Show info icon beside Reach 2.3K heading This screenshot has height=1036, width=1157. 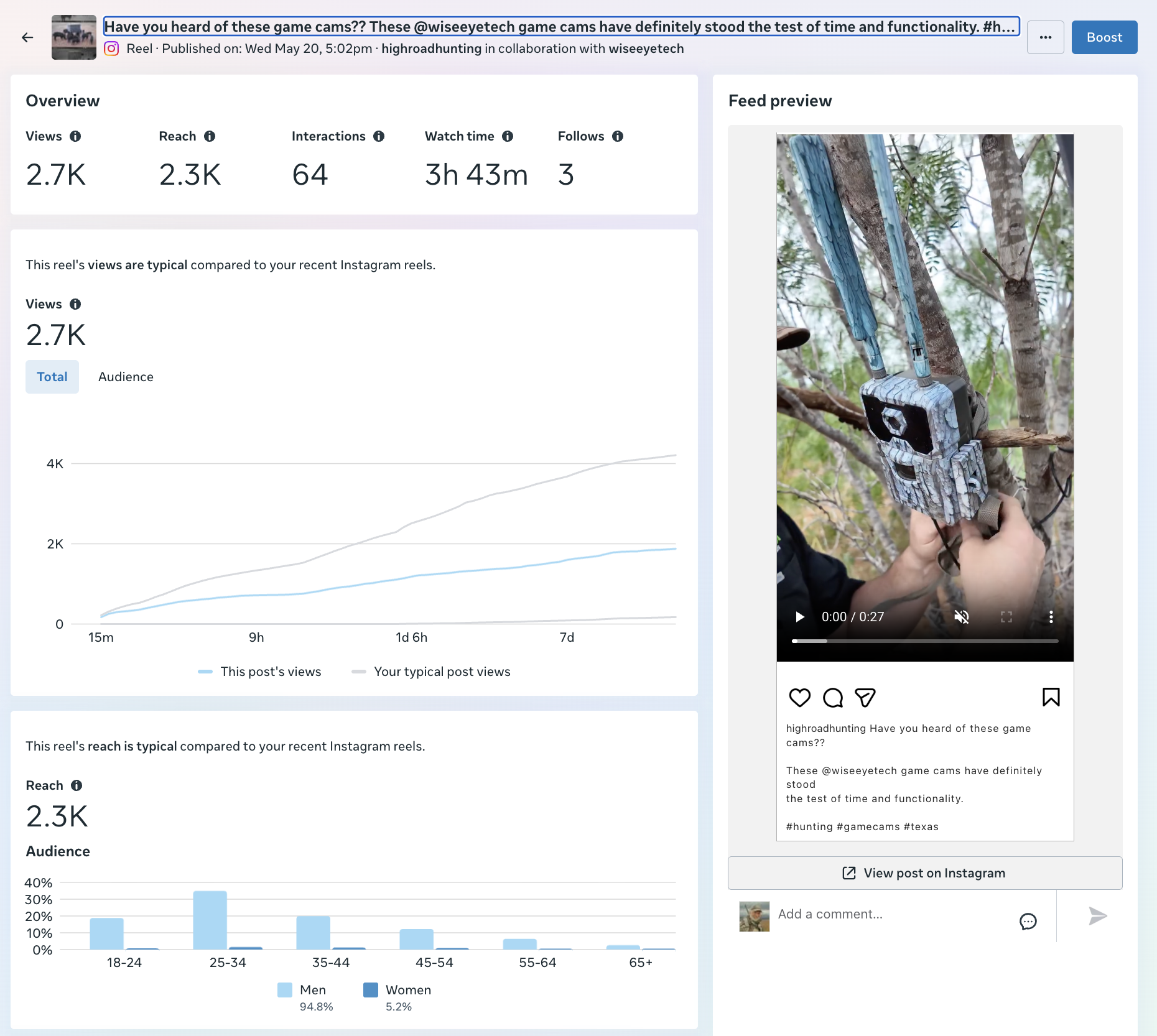coord(77,785)
